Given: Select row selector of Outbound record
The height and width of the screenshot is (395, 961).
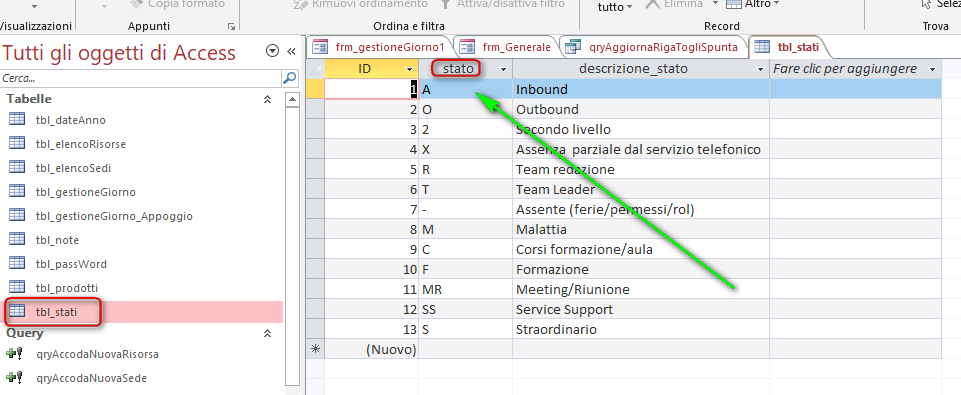Looking at the screenshot, I should (314, 109).
